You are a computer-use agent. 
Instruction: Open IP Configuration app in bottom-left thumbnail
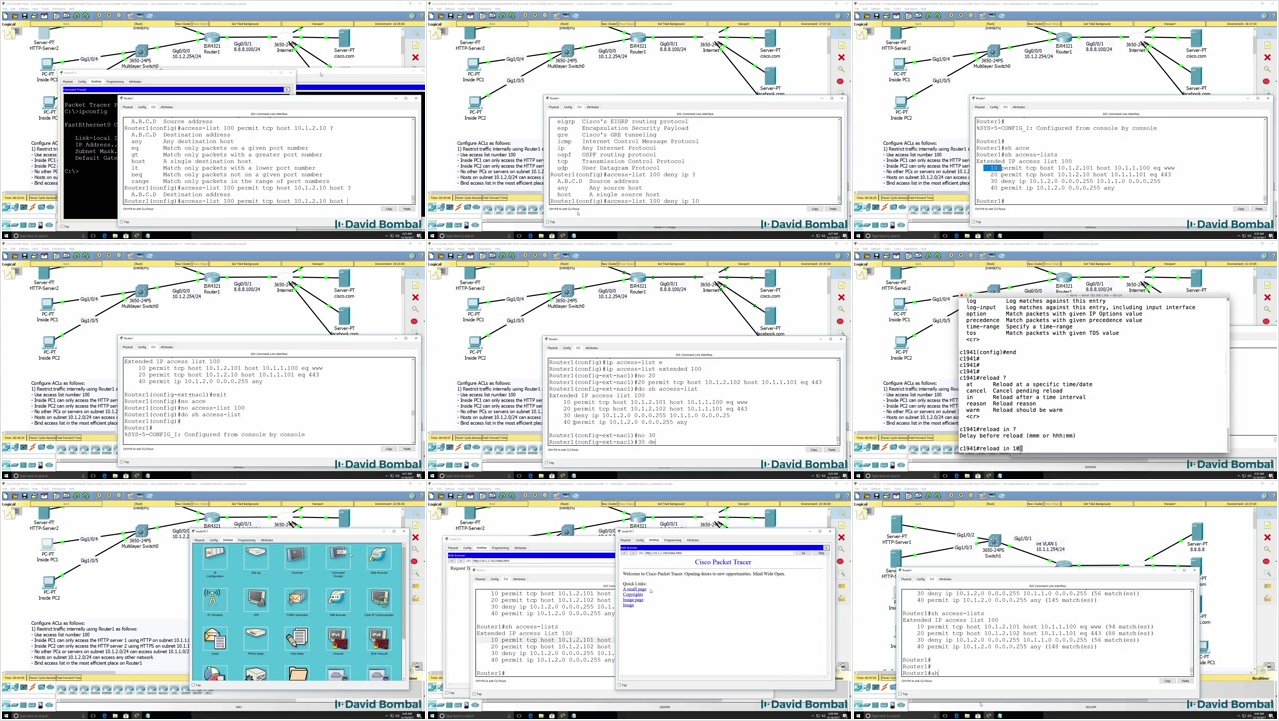coord(215,558)
